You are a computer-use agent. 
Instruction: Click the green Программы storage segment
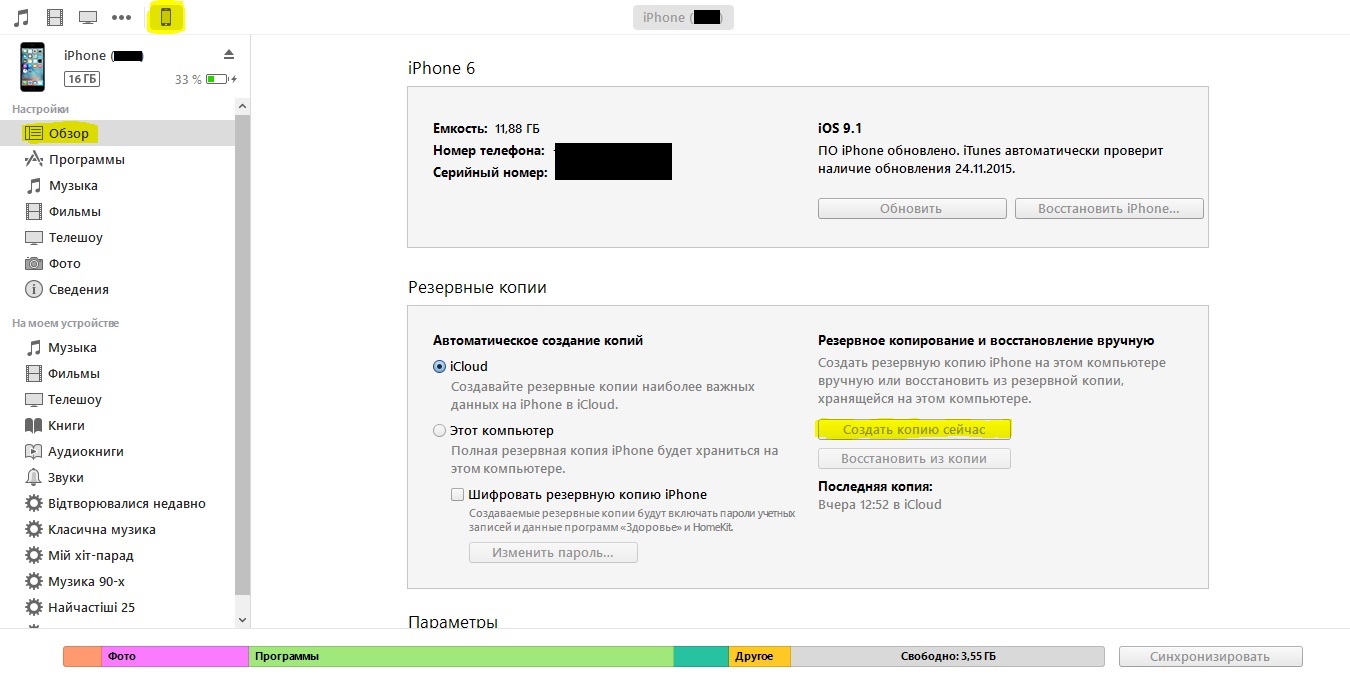pyautogui.click(x=461, y=656)
